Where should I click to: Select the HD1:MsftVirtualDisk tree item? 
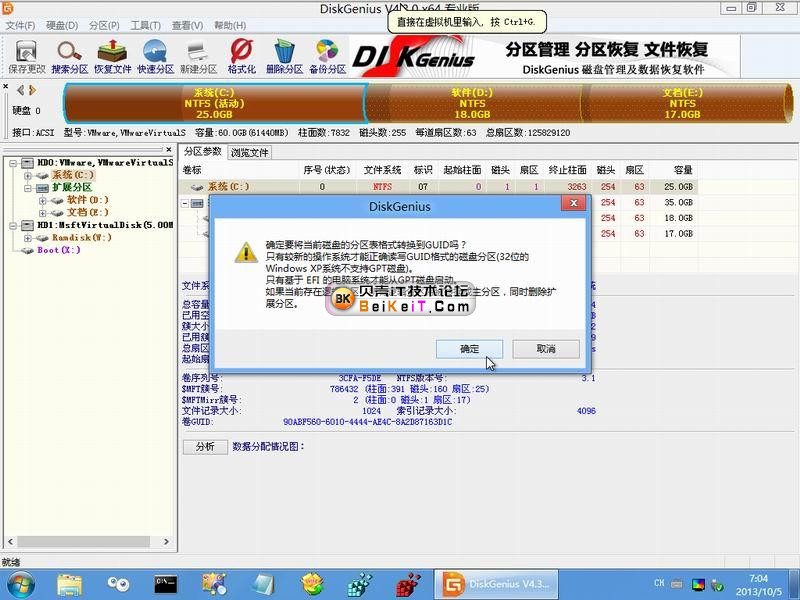point(105,225)
